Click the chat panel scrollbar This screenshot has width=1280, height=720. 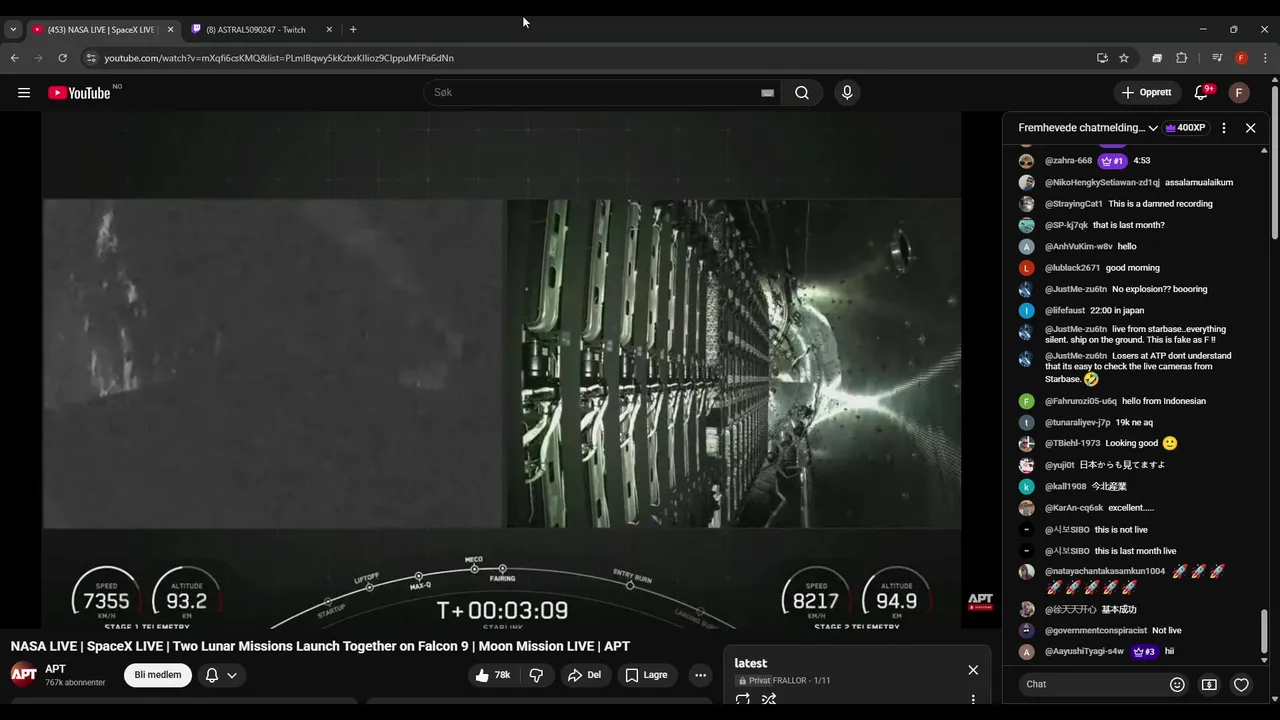pos(1264,633)
